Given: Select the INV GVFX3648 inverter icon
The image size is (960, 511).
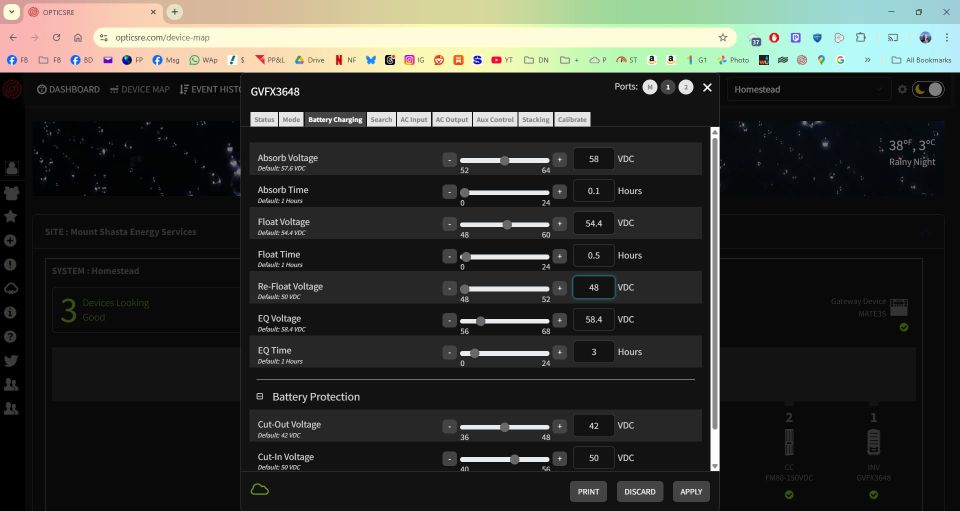Looking at the screenshot, I should 873,443.
